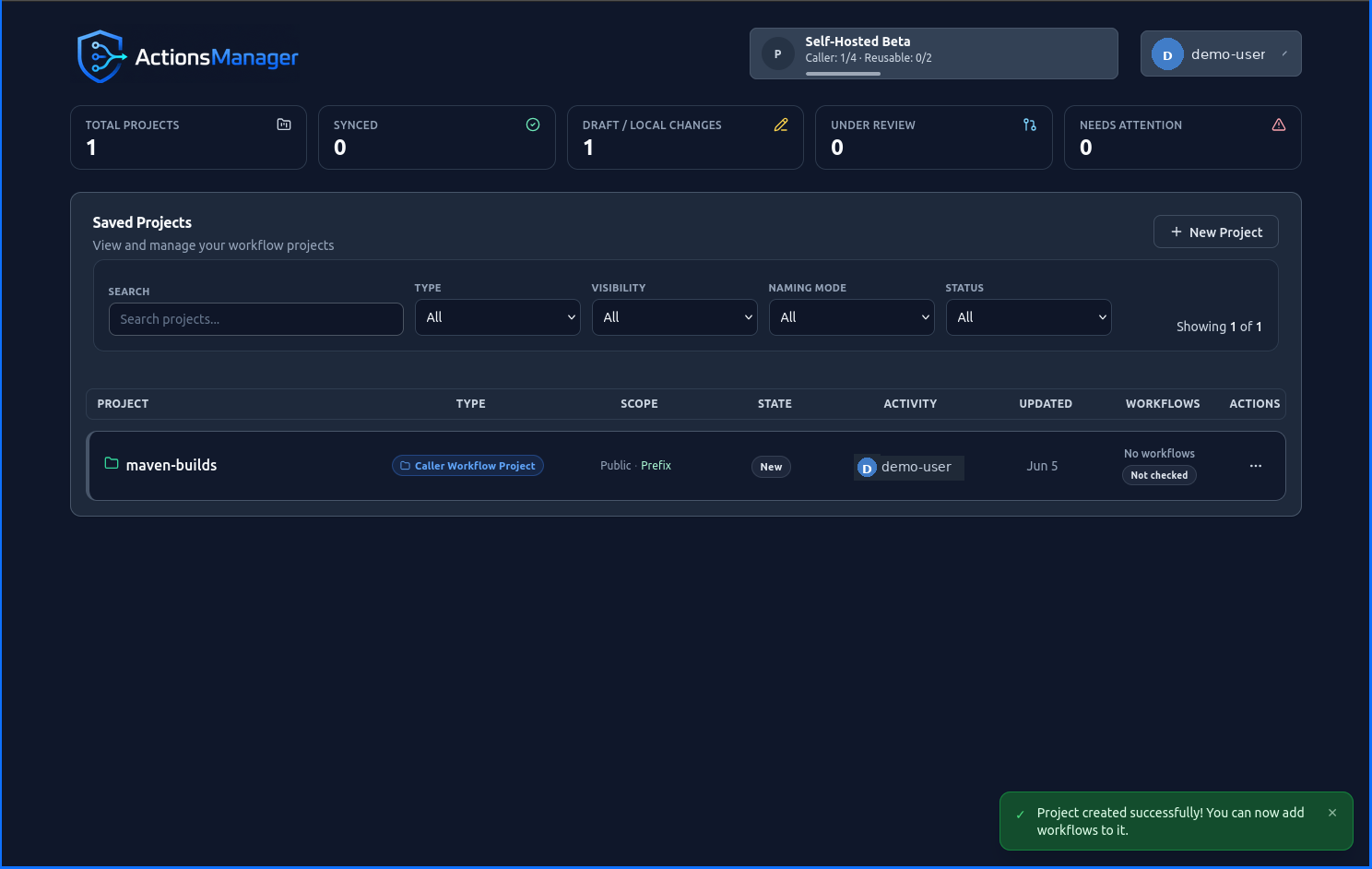
Task: Open the Visibility filter dropdown
Action: pyautogui.click(x=675, y=317)
